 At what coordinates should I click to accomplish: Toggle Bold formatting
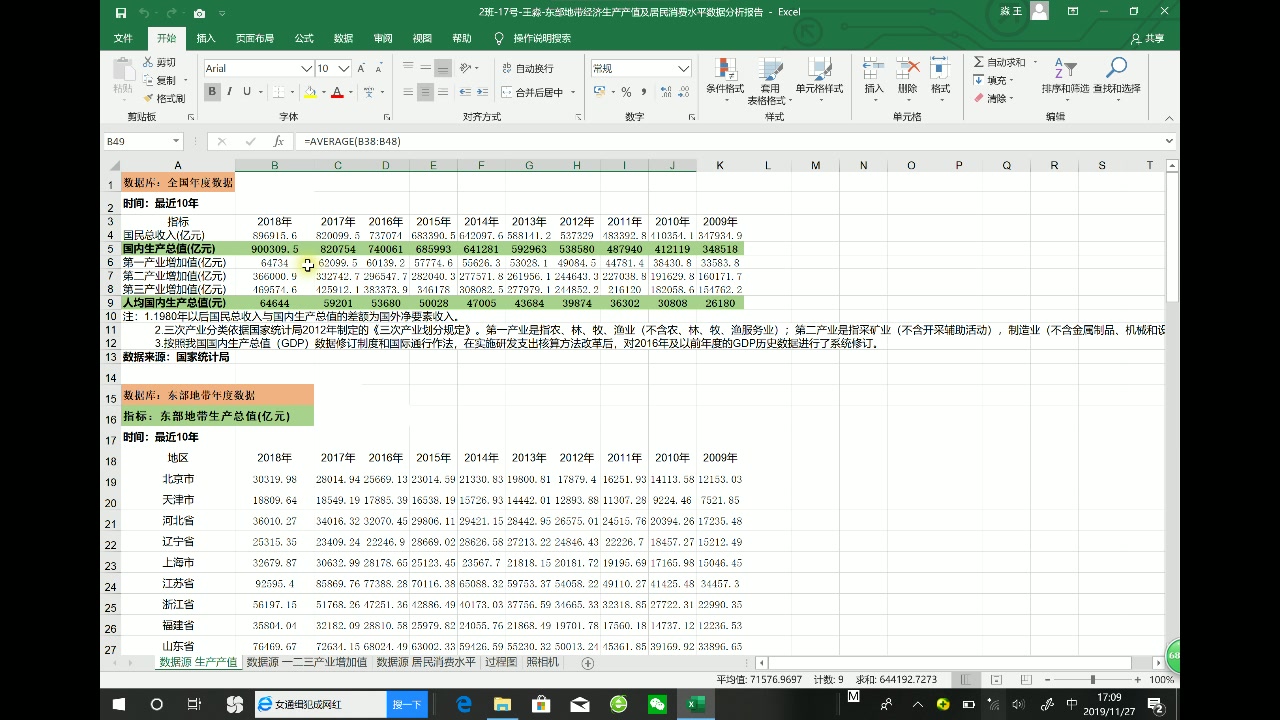coord(212,92)
